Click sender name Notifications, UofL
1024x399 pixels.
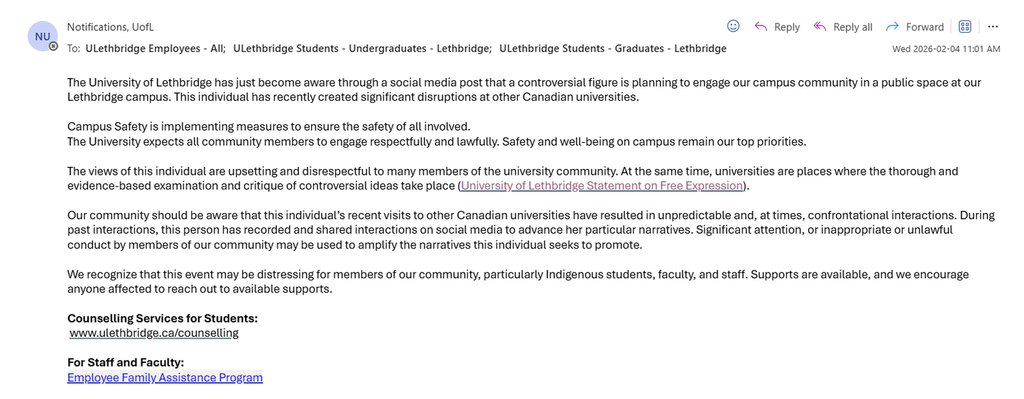coord(110,27)
